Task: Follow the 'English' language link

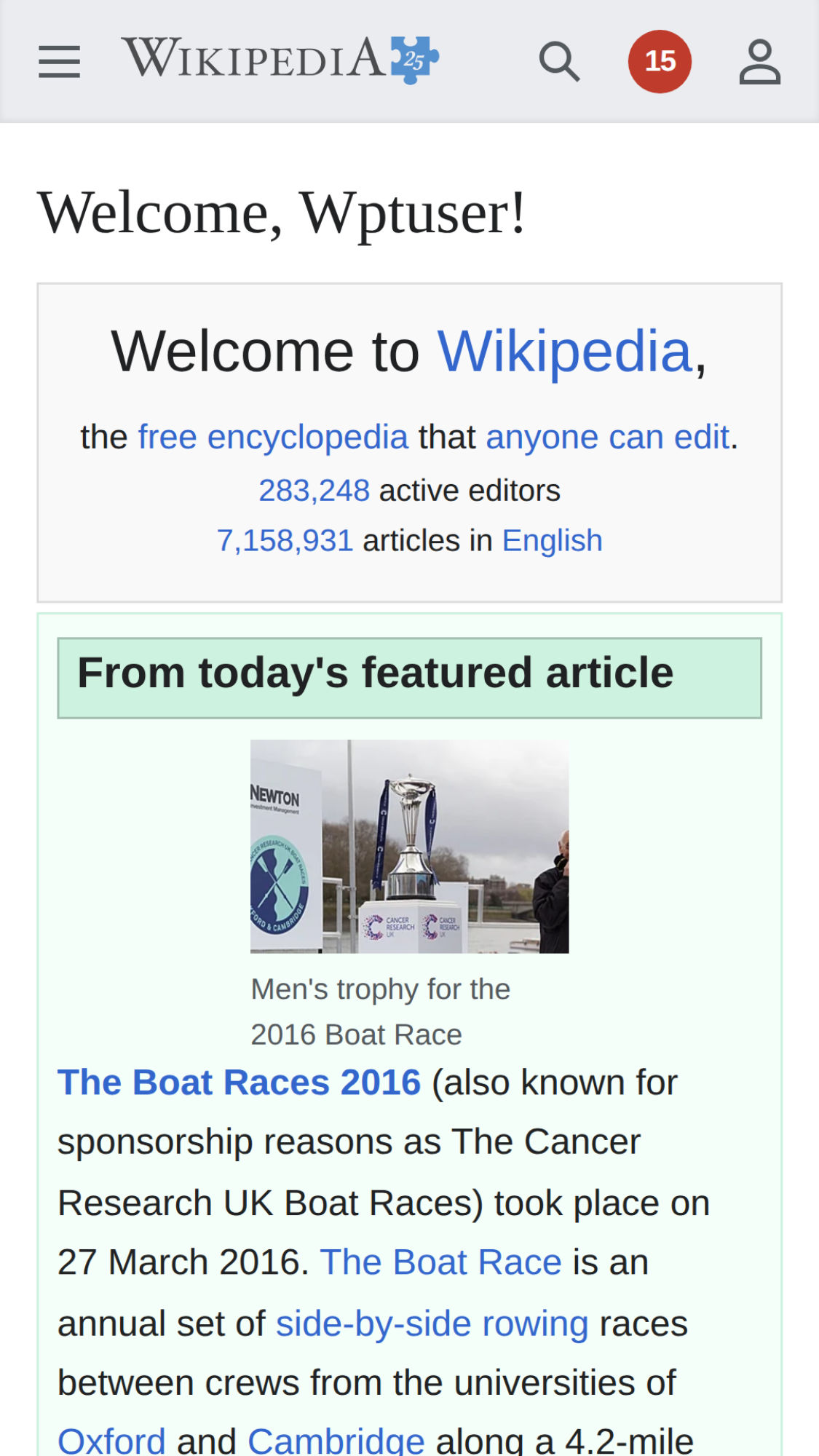Action: pyautogui.click(x=552, y=541)
